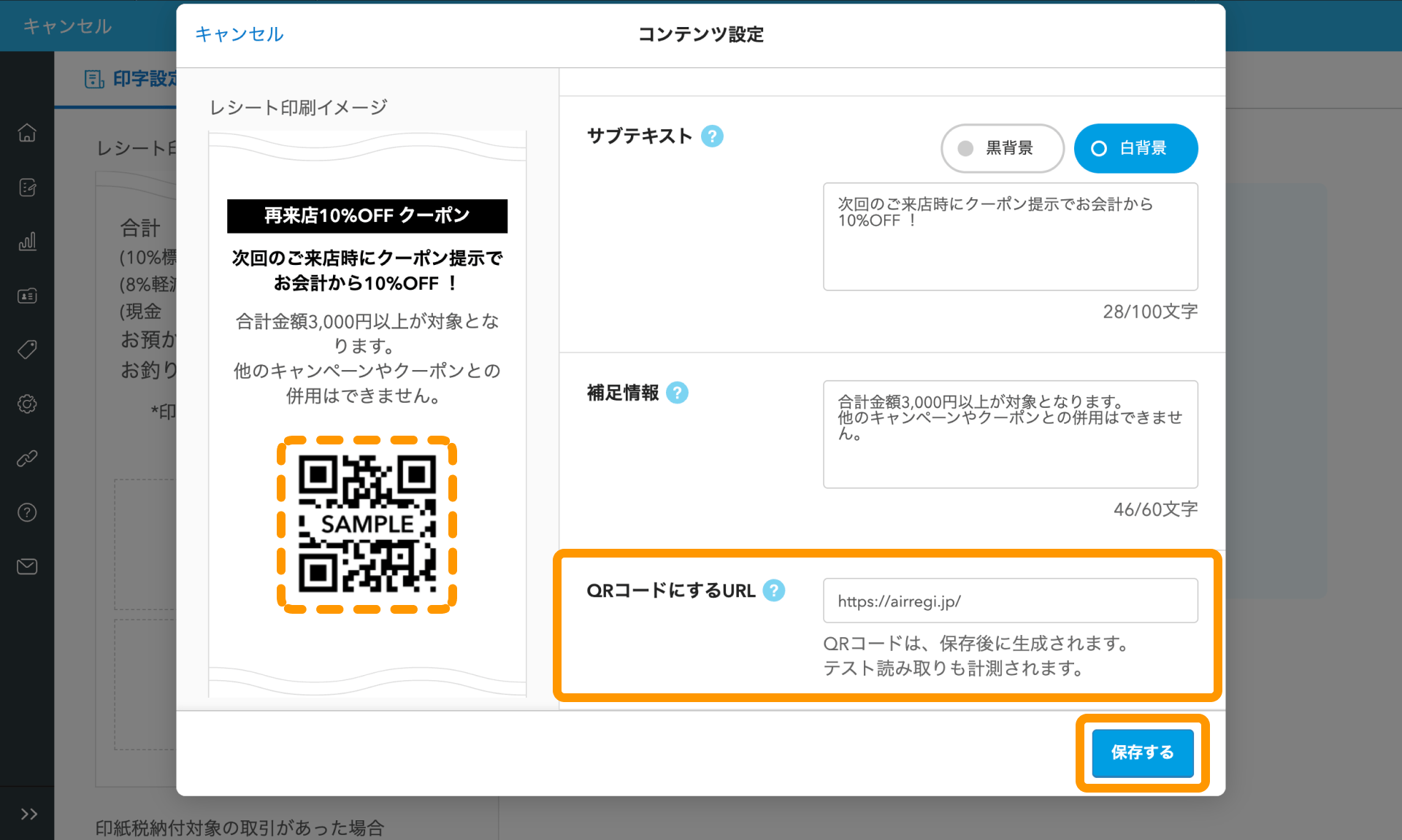Open the bar chart icon in sidebar
The image size is (1402, 840).
[27, 242]
